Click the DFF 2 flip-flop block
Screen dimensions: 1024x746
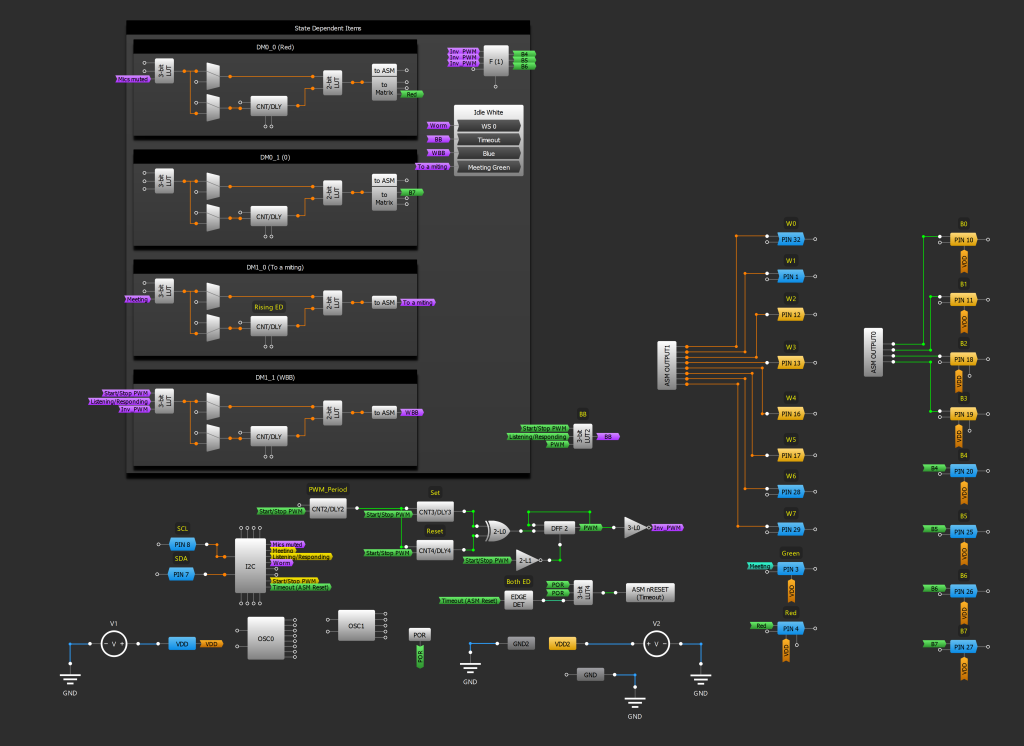click(559, 527)
